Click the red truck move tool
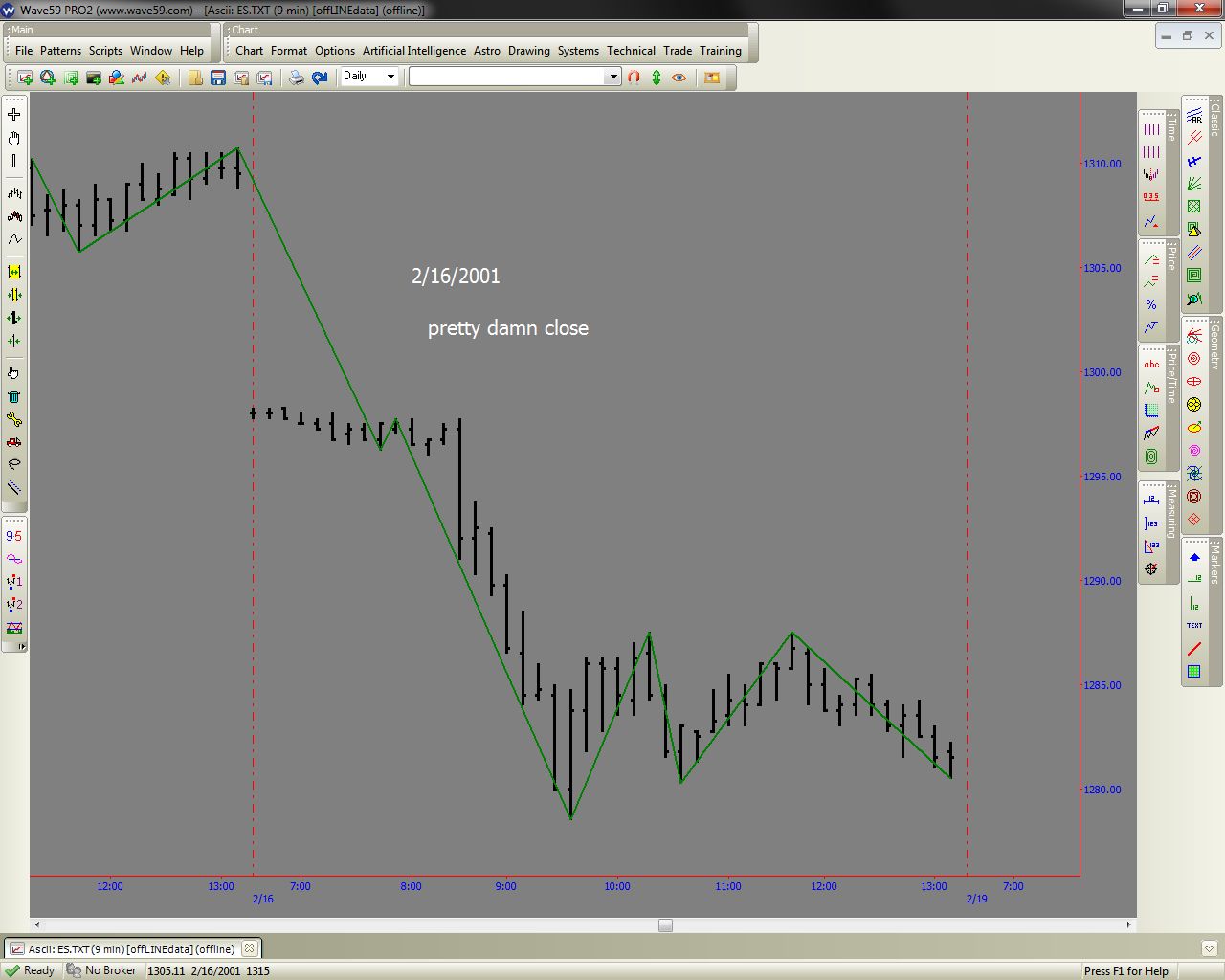 pyautogui.click(x=14, y=442)
